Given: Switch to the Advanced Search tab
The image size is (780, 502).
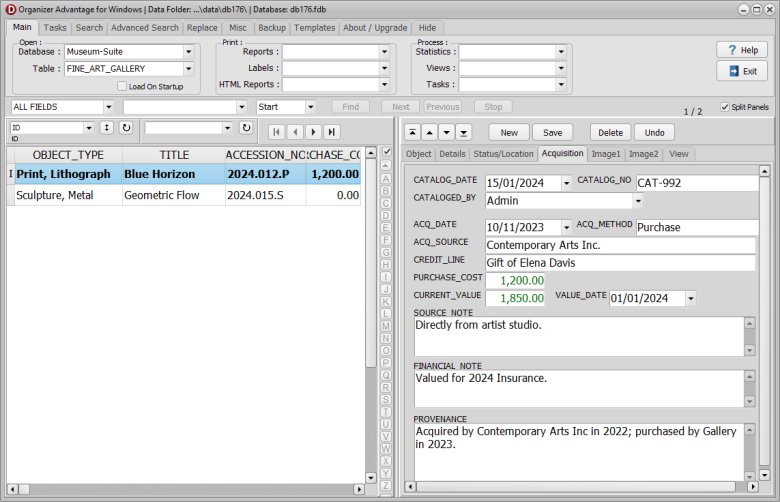Looking at the screenshot, I should [x=145, y=28].
